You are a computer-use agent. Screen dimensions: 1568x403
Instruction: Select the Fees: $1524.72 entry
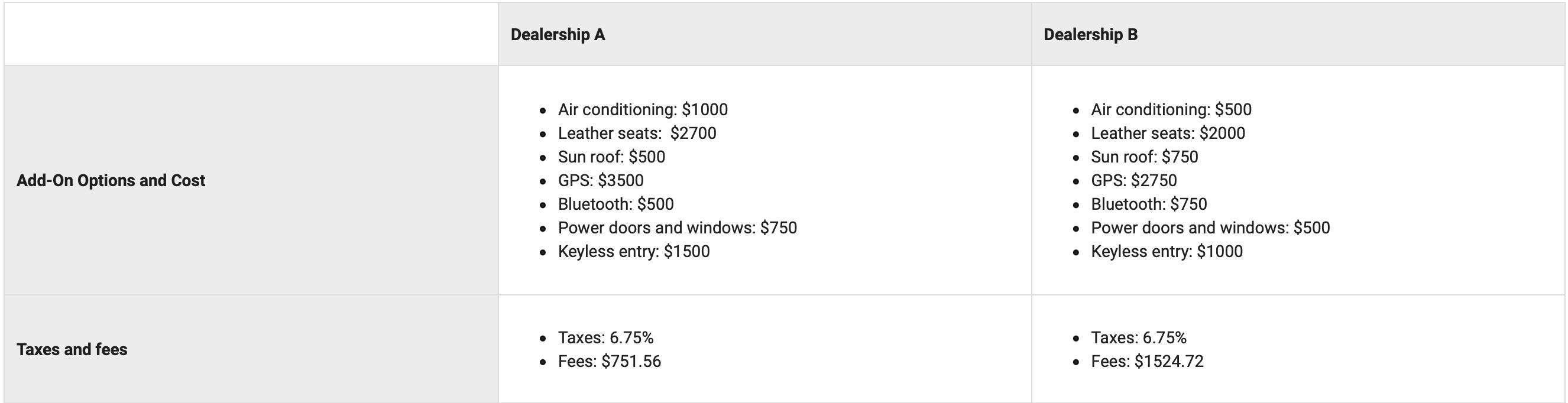[x=1147, y=362]
